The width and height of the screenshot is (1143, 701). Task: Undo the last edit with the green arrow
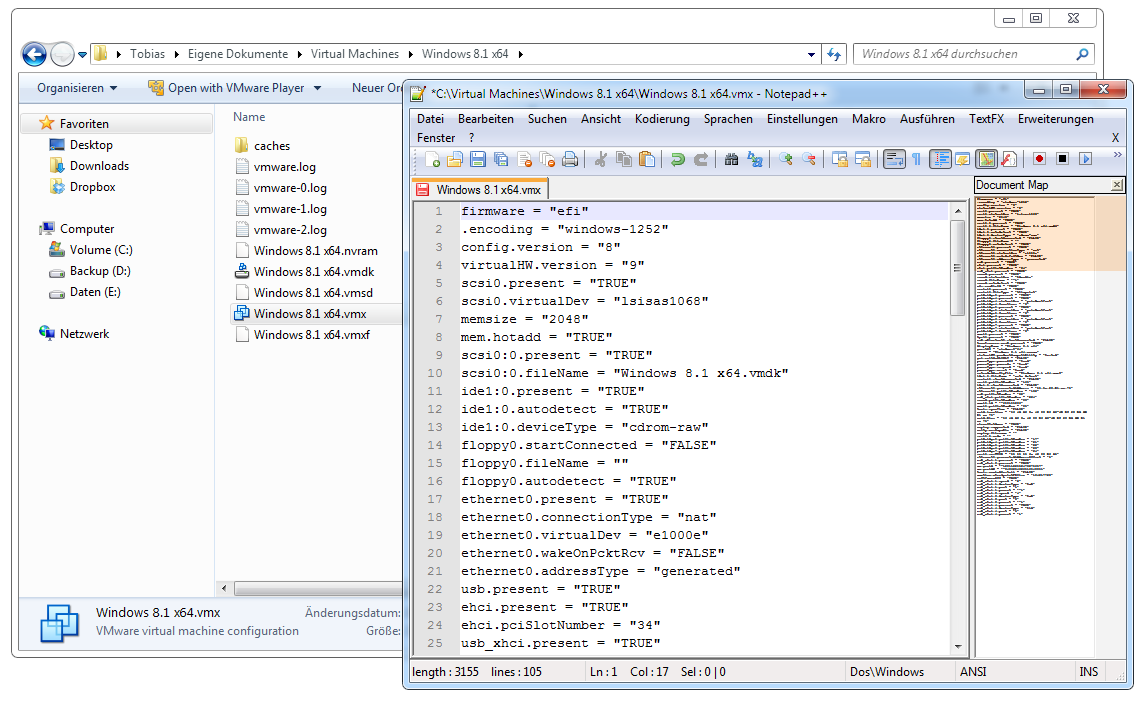677,159
